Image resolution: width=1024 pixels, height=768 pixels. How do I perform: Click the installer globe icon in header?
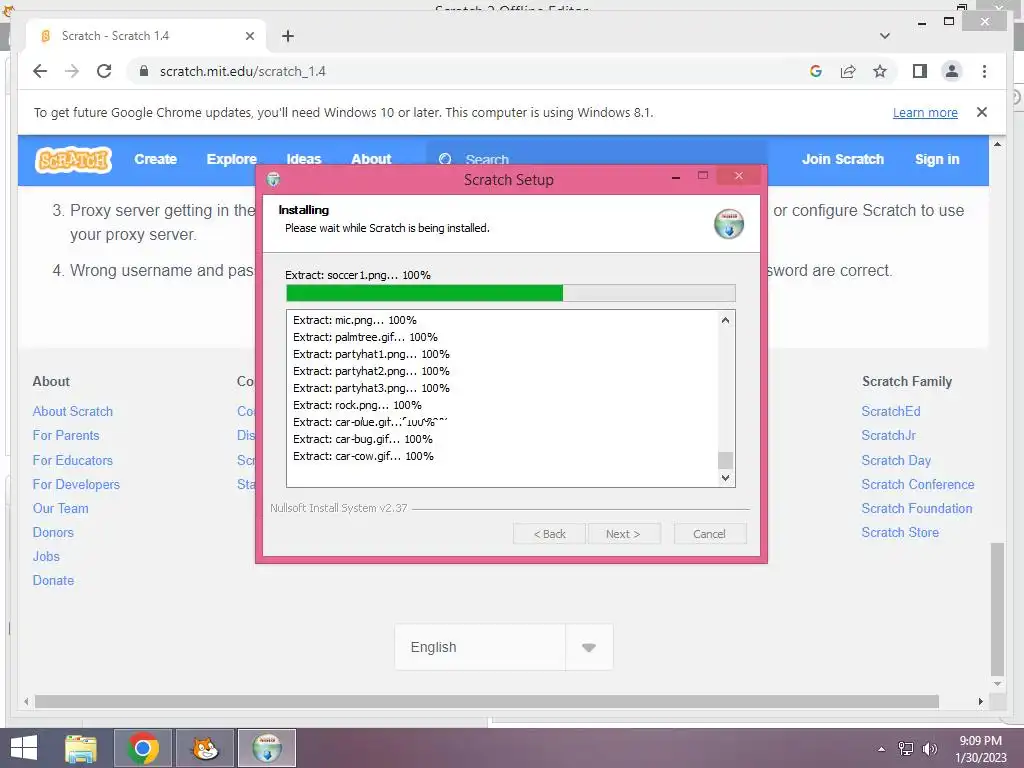[729, 224]
